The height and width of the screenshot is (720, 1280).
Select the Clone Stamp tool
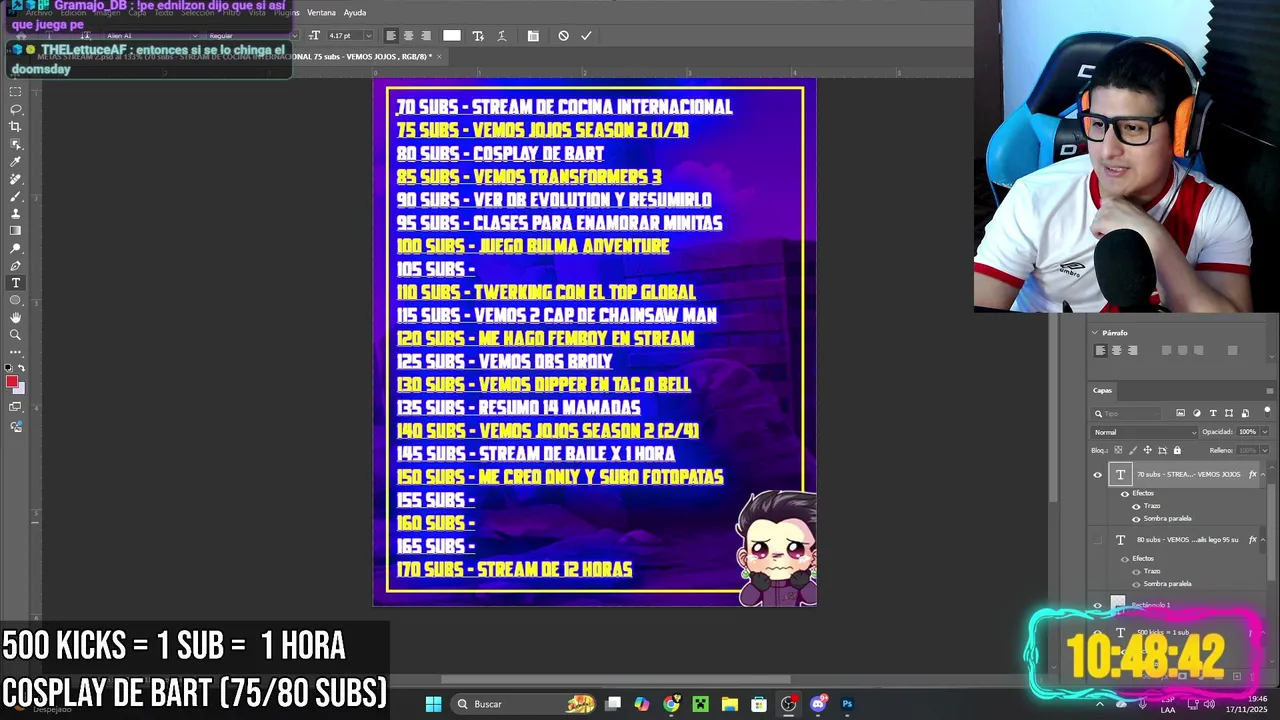(x=15, y=214)
